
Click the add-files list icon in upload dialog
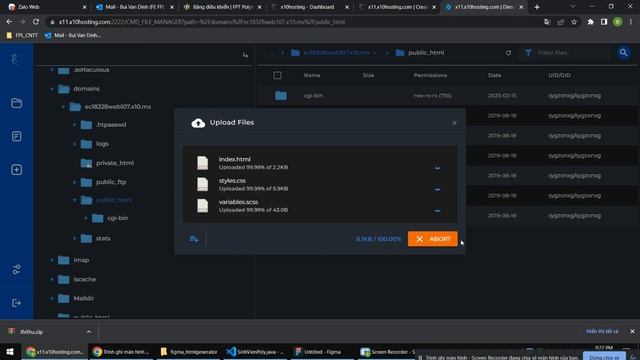pyautogui.click(x=194, y=239)
